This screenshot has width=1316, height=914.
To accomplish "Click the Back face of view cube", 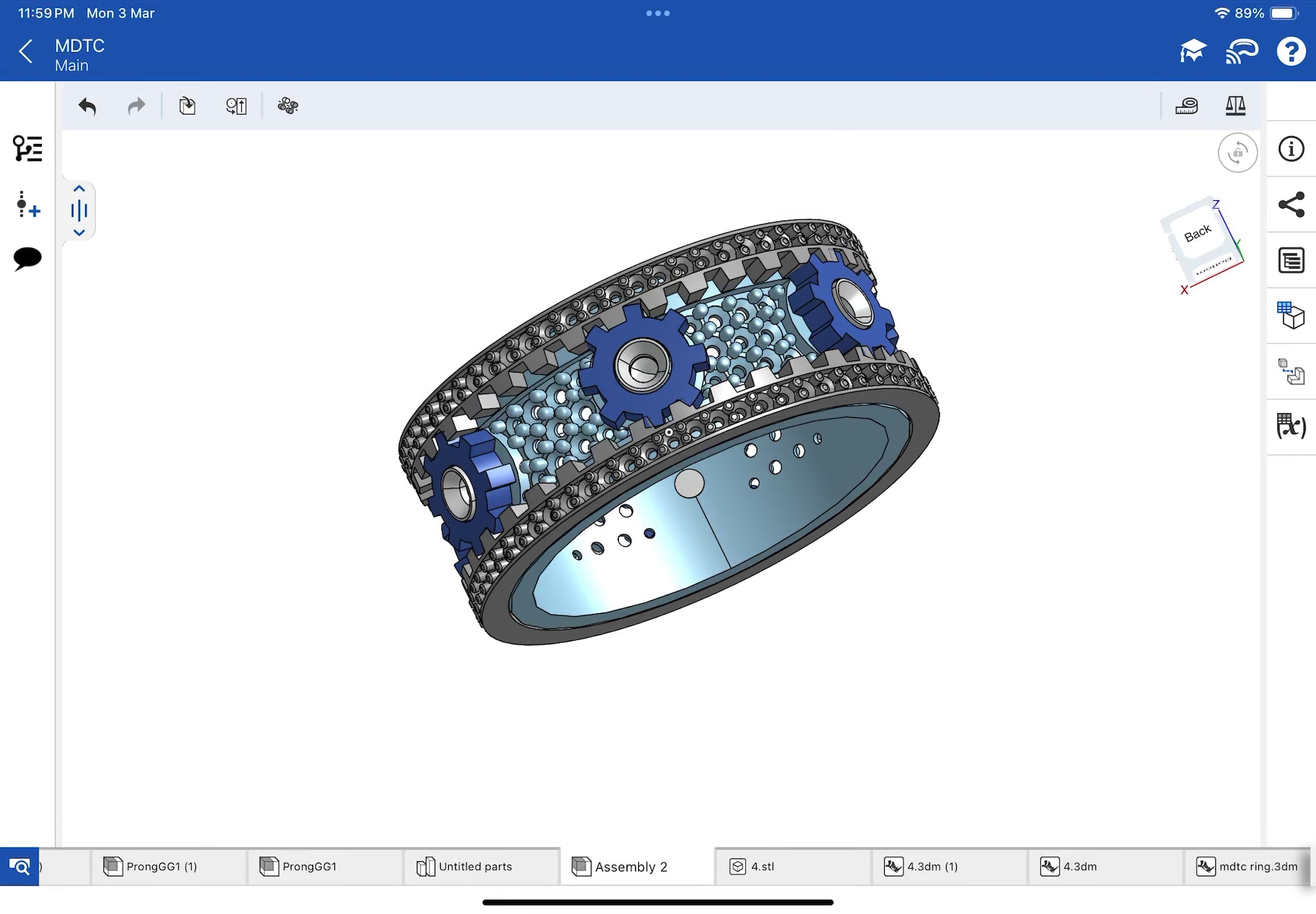I will [1197, 234].
